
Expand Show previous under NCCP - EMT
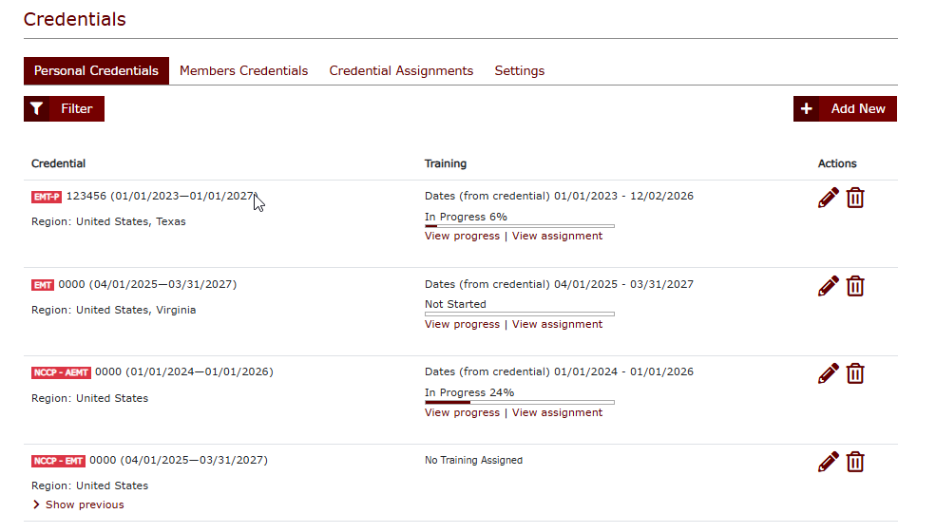pyautogui.click(x=78, y=505)
